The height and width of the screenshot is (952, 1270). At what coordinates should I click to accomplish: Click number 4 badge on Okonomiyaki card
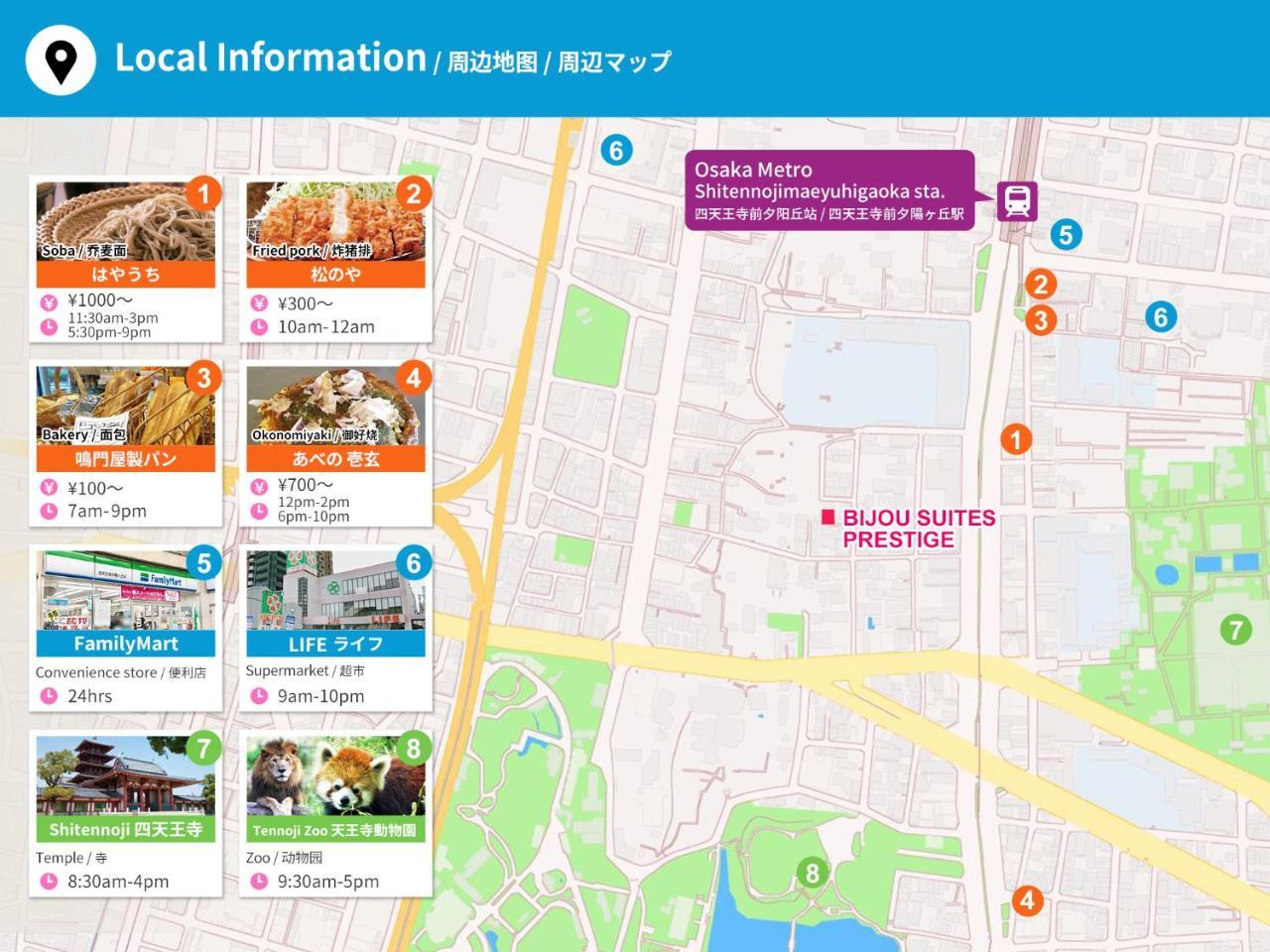(414, 378)
